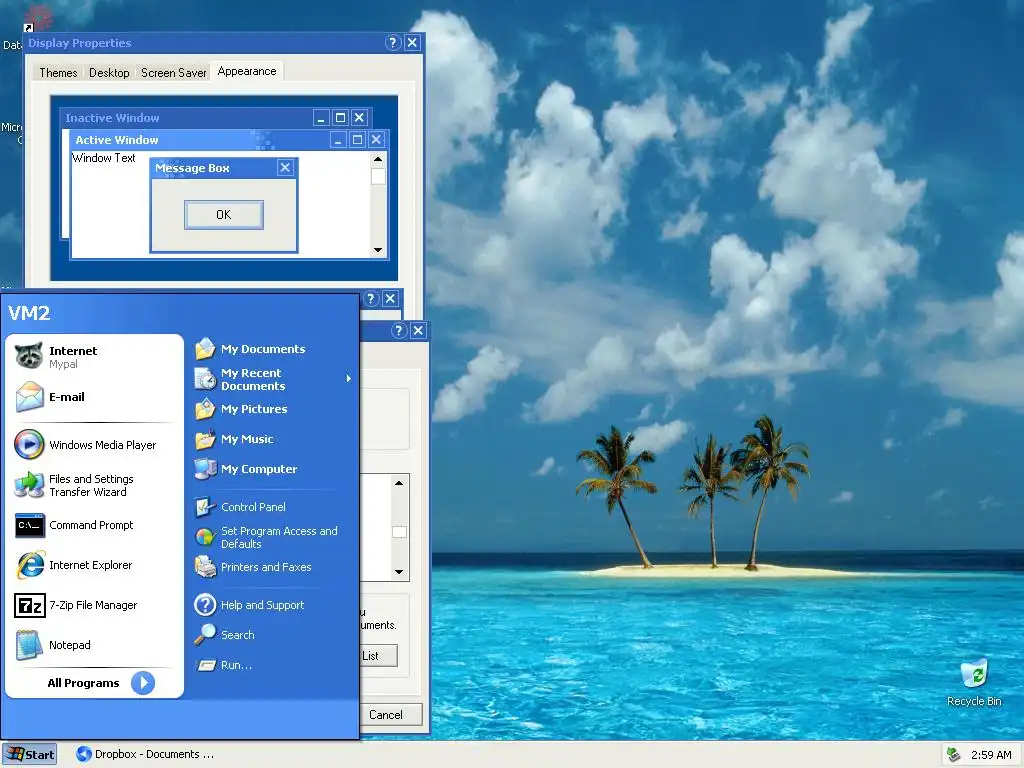
Task: Click the Recycle Bin desktop icon
Action: point(974,682)
